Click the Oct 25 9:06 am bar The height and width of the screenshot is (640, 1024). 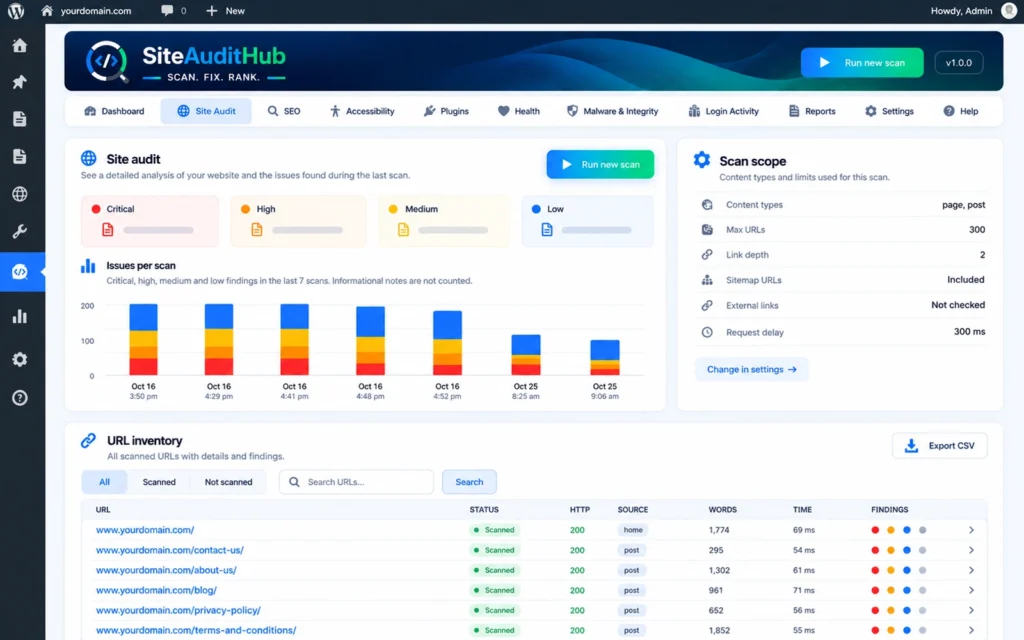point(605,357)
